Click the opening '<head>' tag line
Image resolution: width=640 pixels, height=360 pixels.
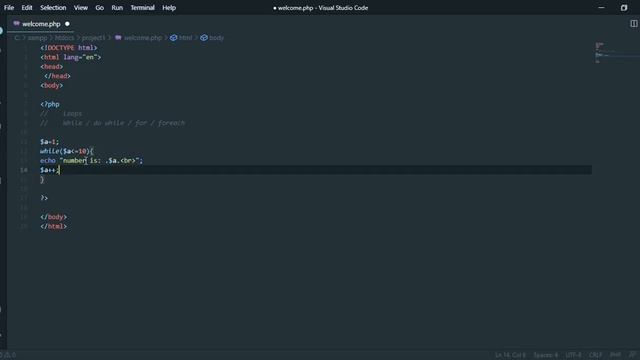pos(51,67)
